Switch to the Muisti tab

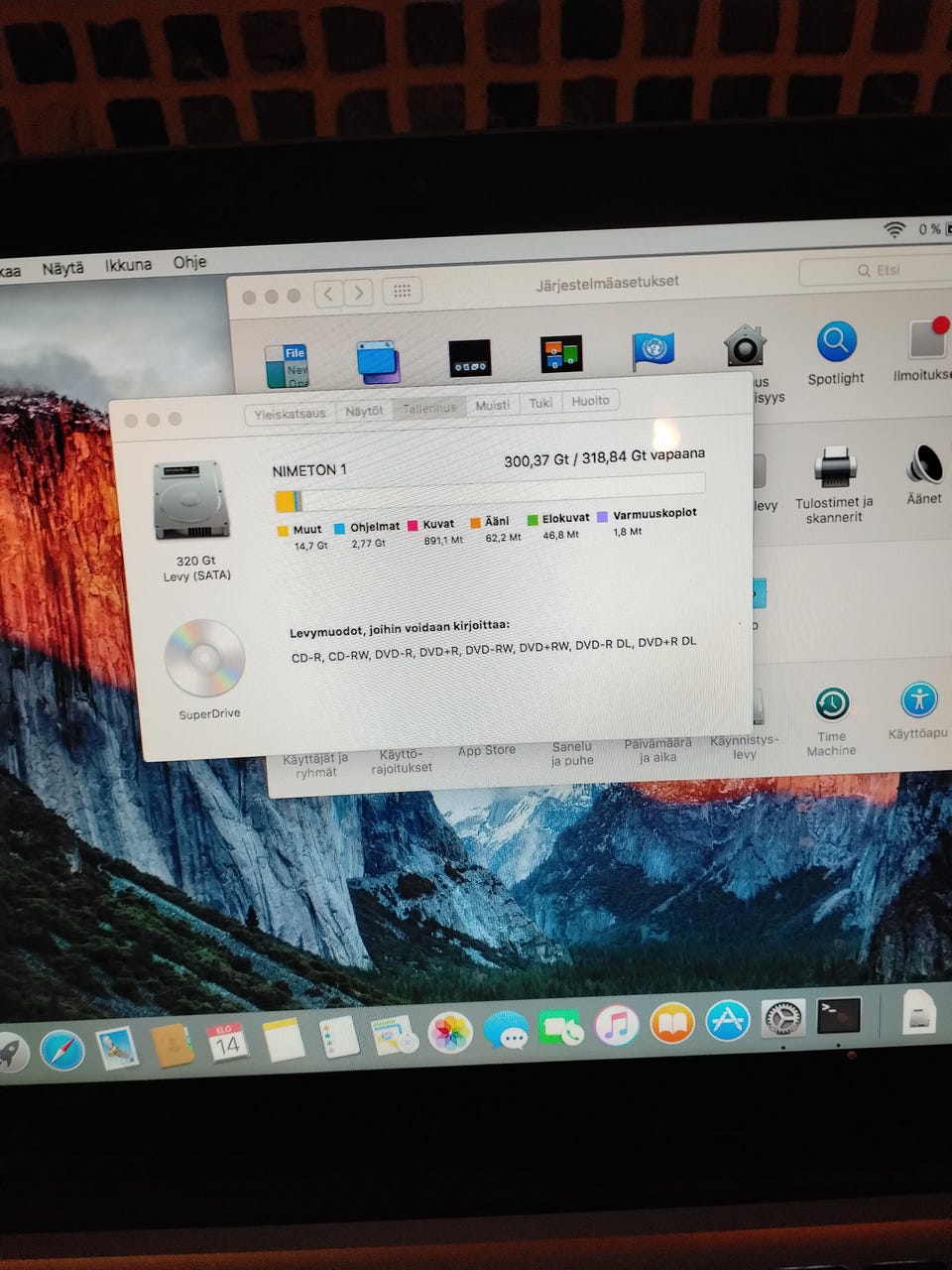(492, 405)
